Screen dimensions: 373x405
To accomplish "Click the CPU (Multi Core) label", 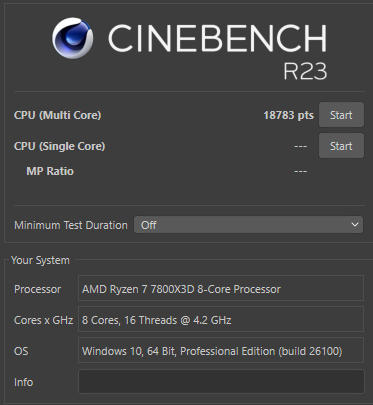I will pos(58,115).
